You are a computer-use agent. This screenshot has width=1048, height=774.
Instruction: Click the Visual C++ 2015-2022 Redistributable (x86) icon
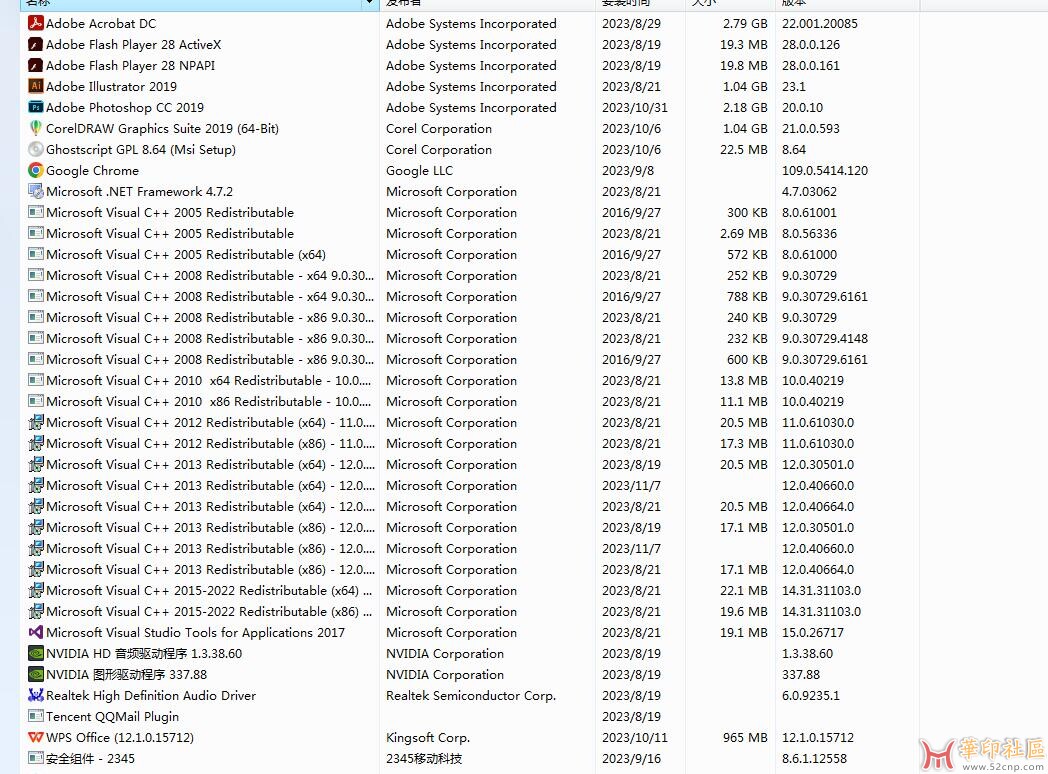35,612
